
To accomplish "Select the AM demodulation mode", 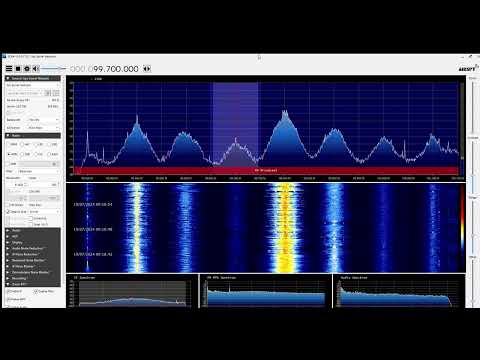I will [25, 144].
